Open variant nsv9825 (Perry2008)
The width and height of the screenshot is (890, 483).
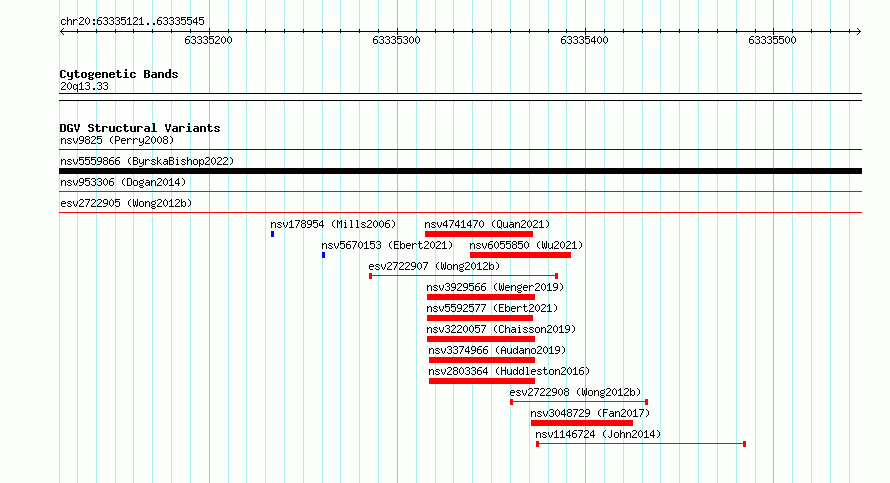pos(117,140)
